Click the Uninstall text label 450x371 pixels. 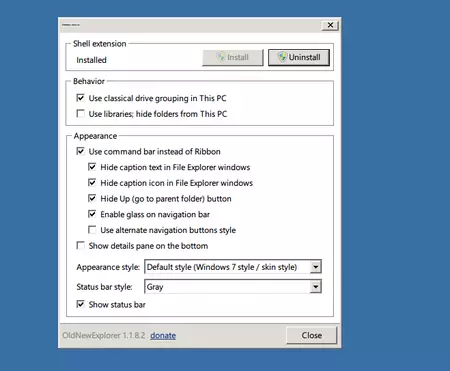tap(304, 57)
